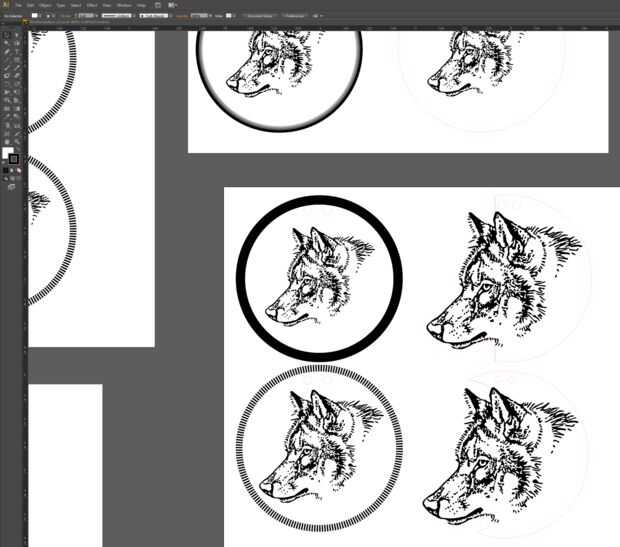
Task: Apply solid Color mode below fill swatches
Action: pyautogui.click(x=6, y=170)
